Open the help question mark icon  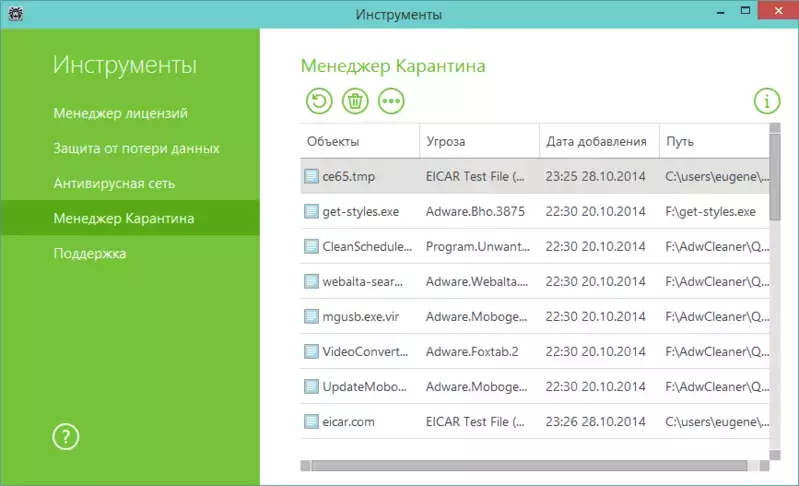pos(66,437)
